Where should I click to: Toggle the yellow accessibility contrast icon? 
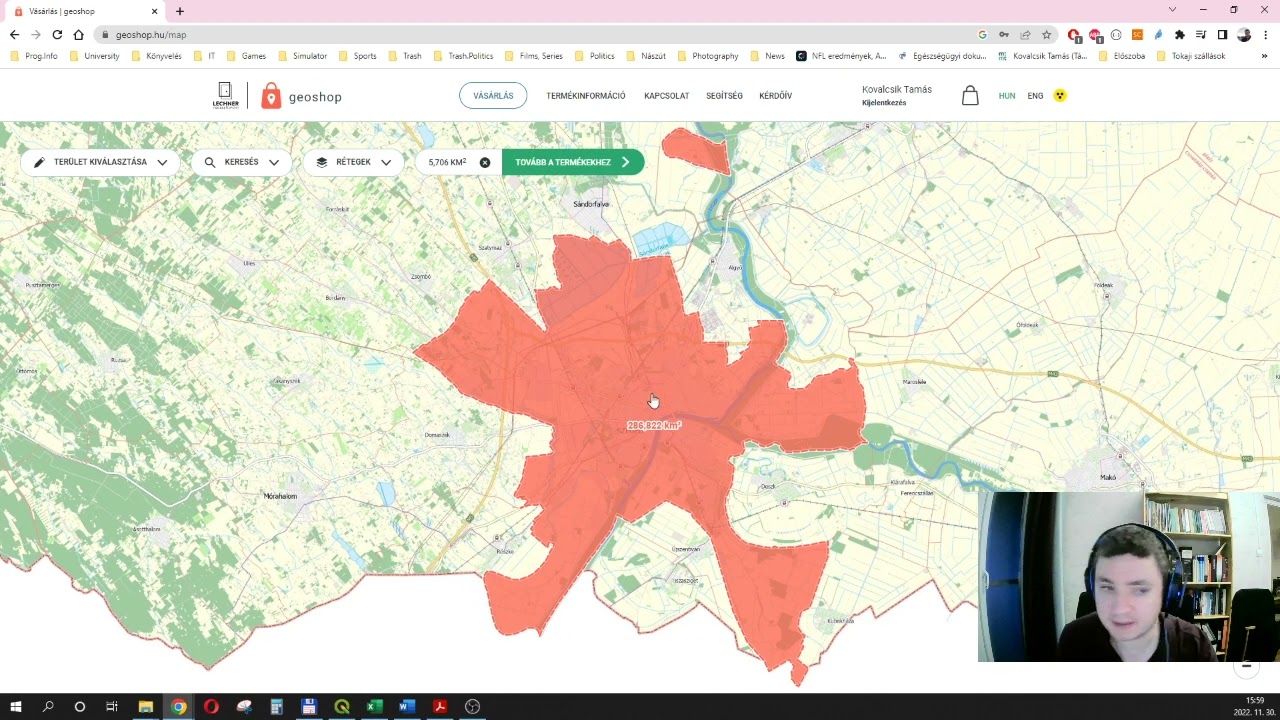(1060, 96)
